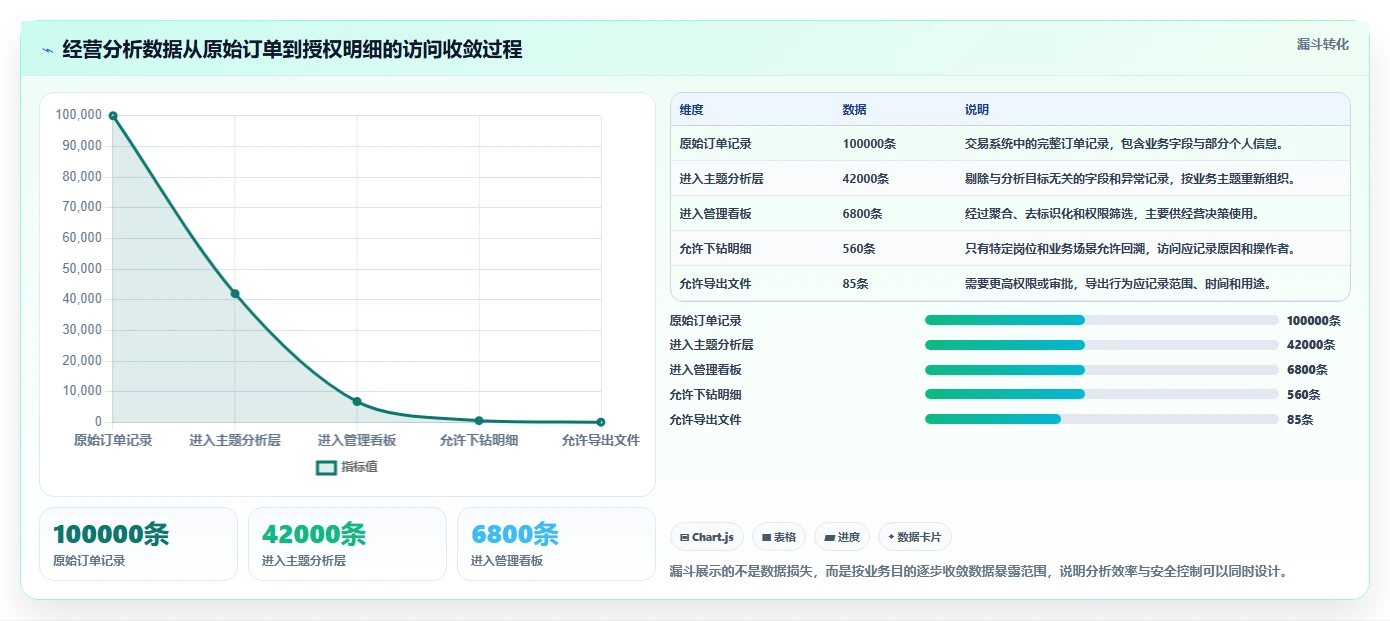Click x-axis label 进入主题分析层

pos(235,440)
